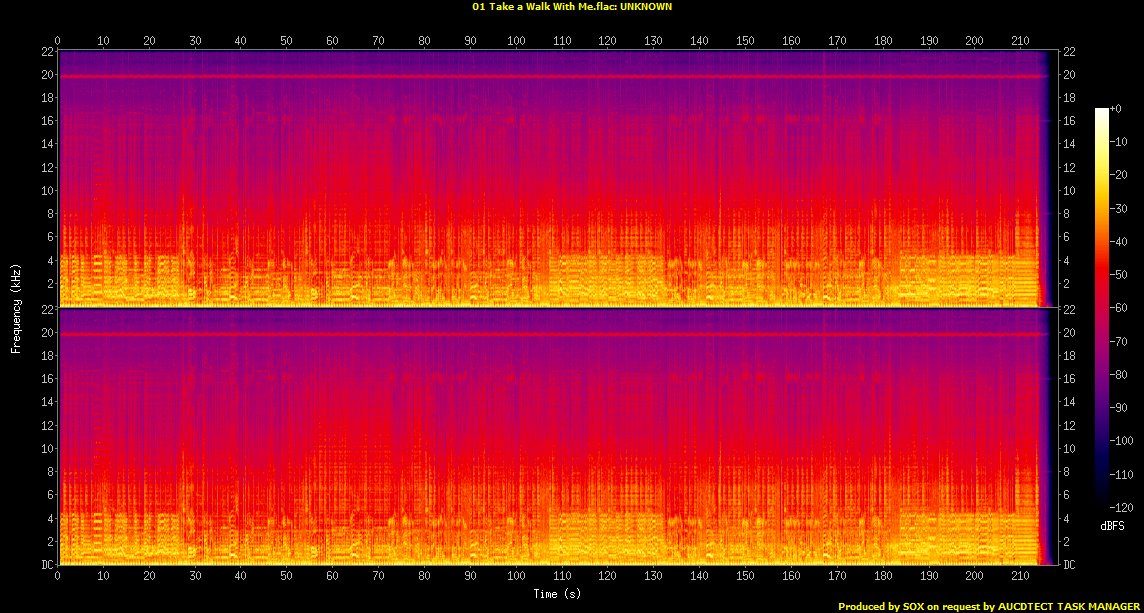Select the 210 second mark on the top time axis
The width and height of the screenshot is (1144, 613).
pyautogui.click(x=1021, y=40)
